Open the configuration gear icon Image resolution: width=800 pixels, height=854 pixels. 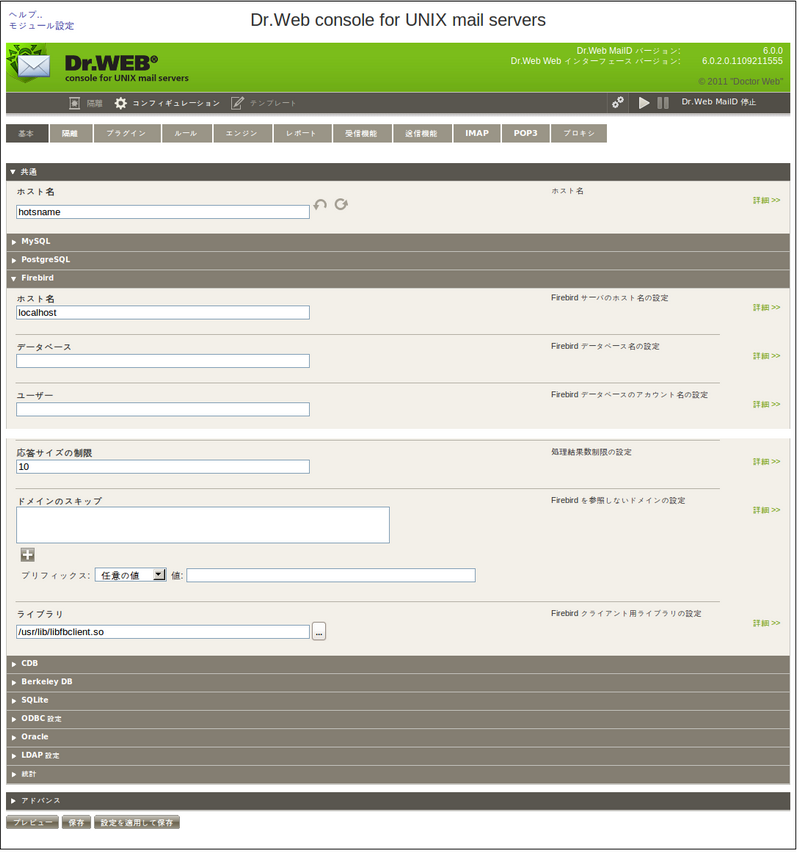pos(121,103)
